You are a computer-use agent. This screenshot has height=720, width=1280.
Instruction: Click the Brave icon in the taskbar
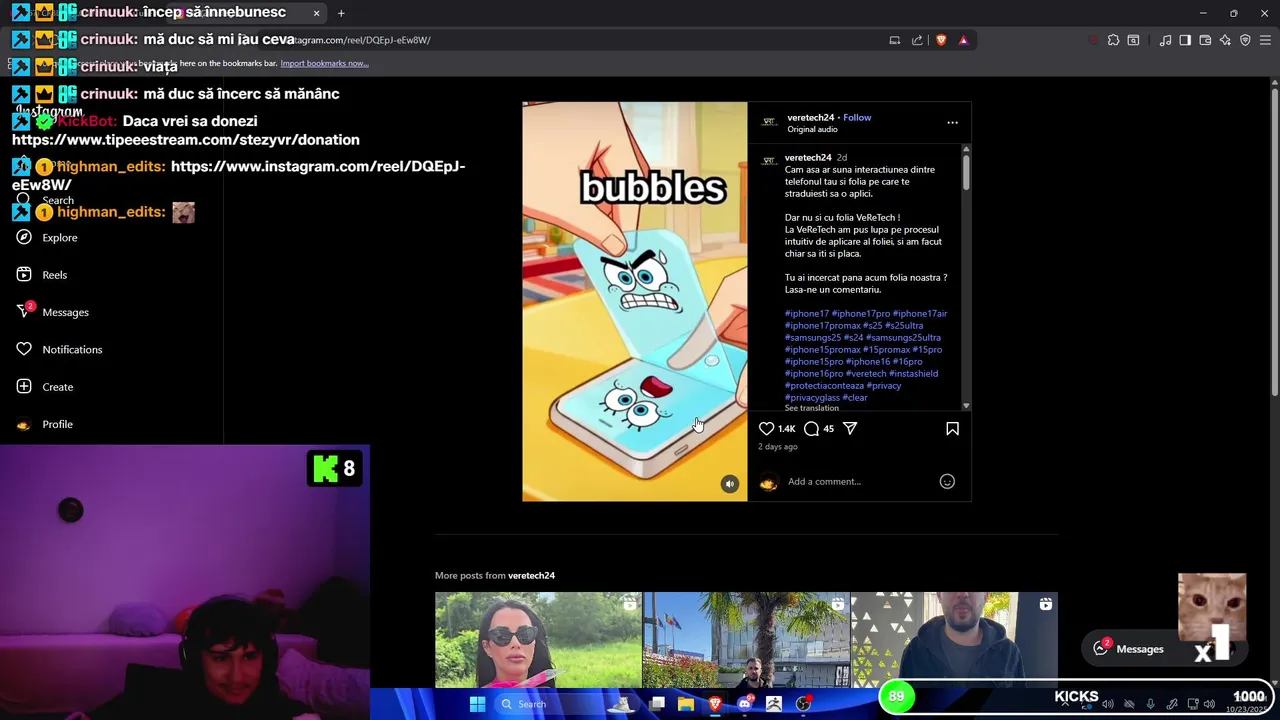(715, 704)
